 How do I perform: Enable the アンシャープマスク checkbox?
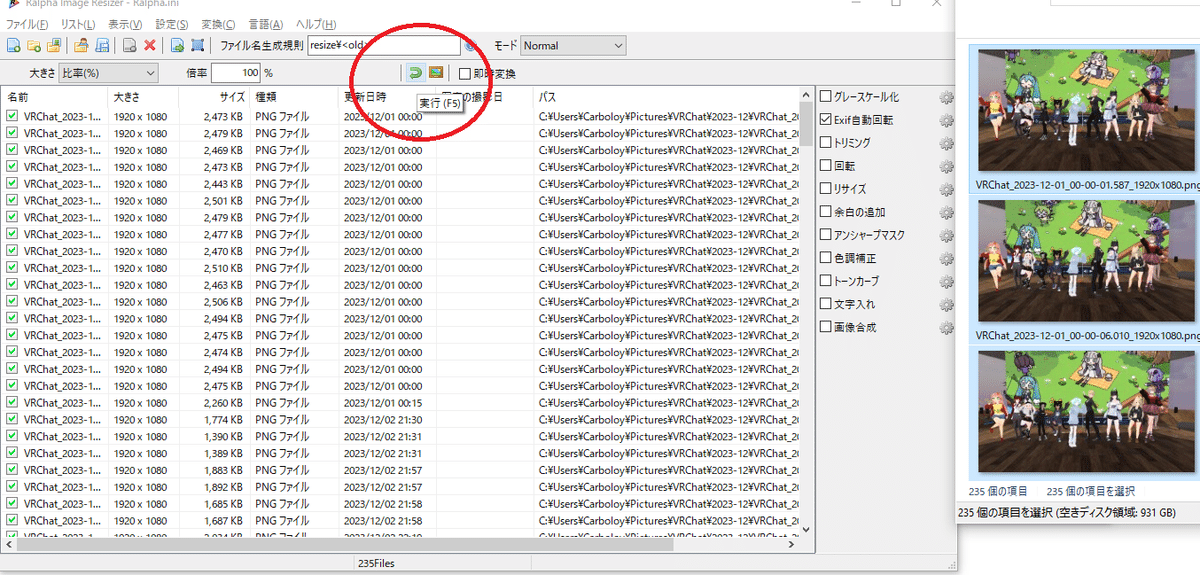click(826, 235)
